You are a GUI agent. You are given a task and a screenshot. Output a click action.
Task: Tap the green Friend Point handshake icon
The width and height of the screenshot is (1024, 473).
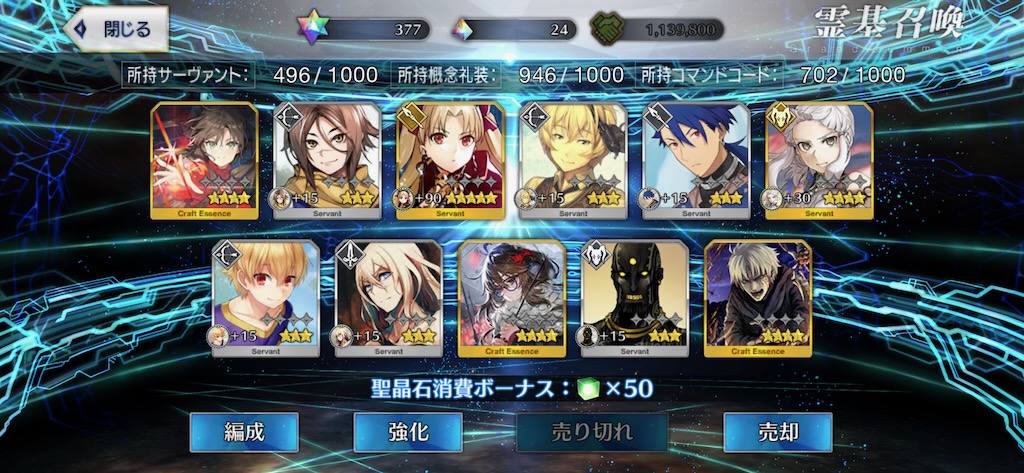coord(607,29)
